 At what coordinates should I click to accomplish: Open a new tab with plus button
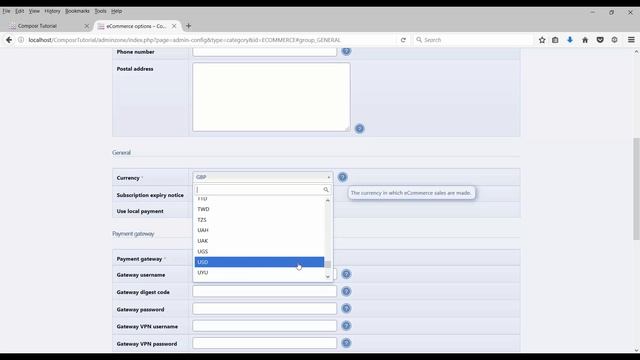click(x=189, y=26)
